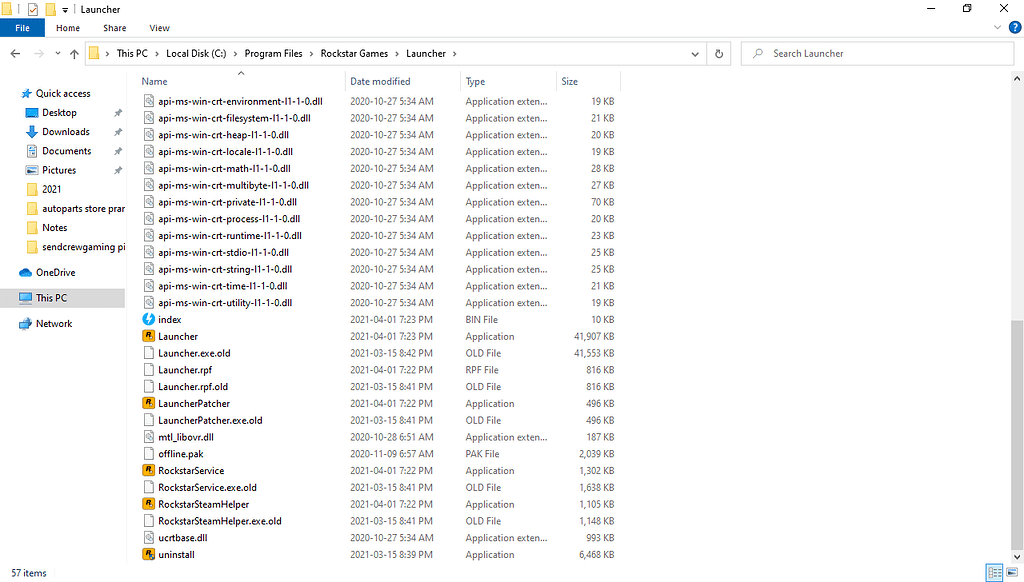Open the File menu

[x=22, y=27]
